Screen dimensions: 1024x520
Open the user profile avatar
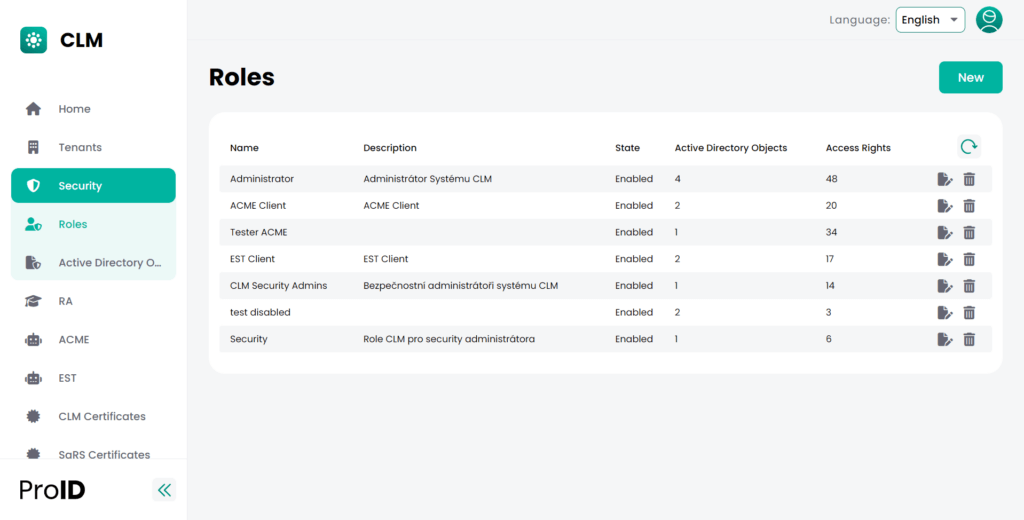[x=989, y=20]
